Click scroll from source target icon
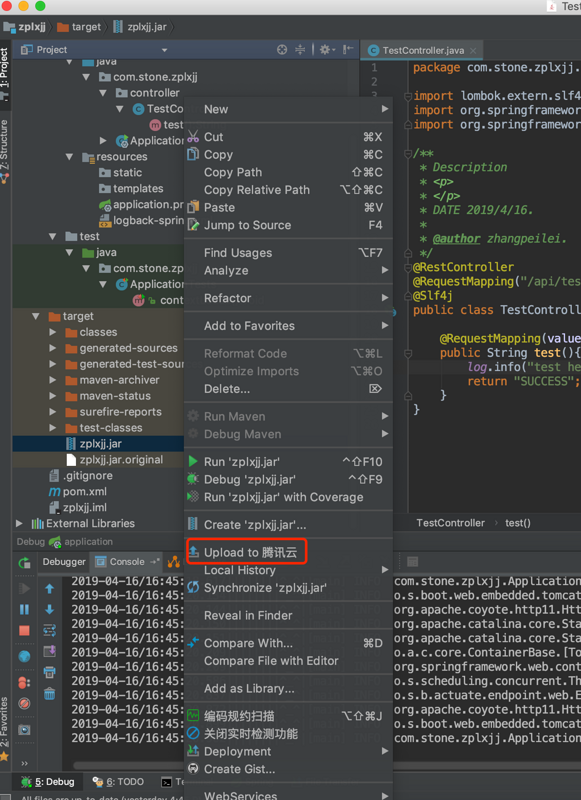This screenshot has height=800, width=581. point(282,49)
